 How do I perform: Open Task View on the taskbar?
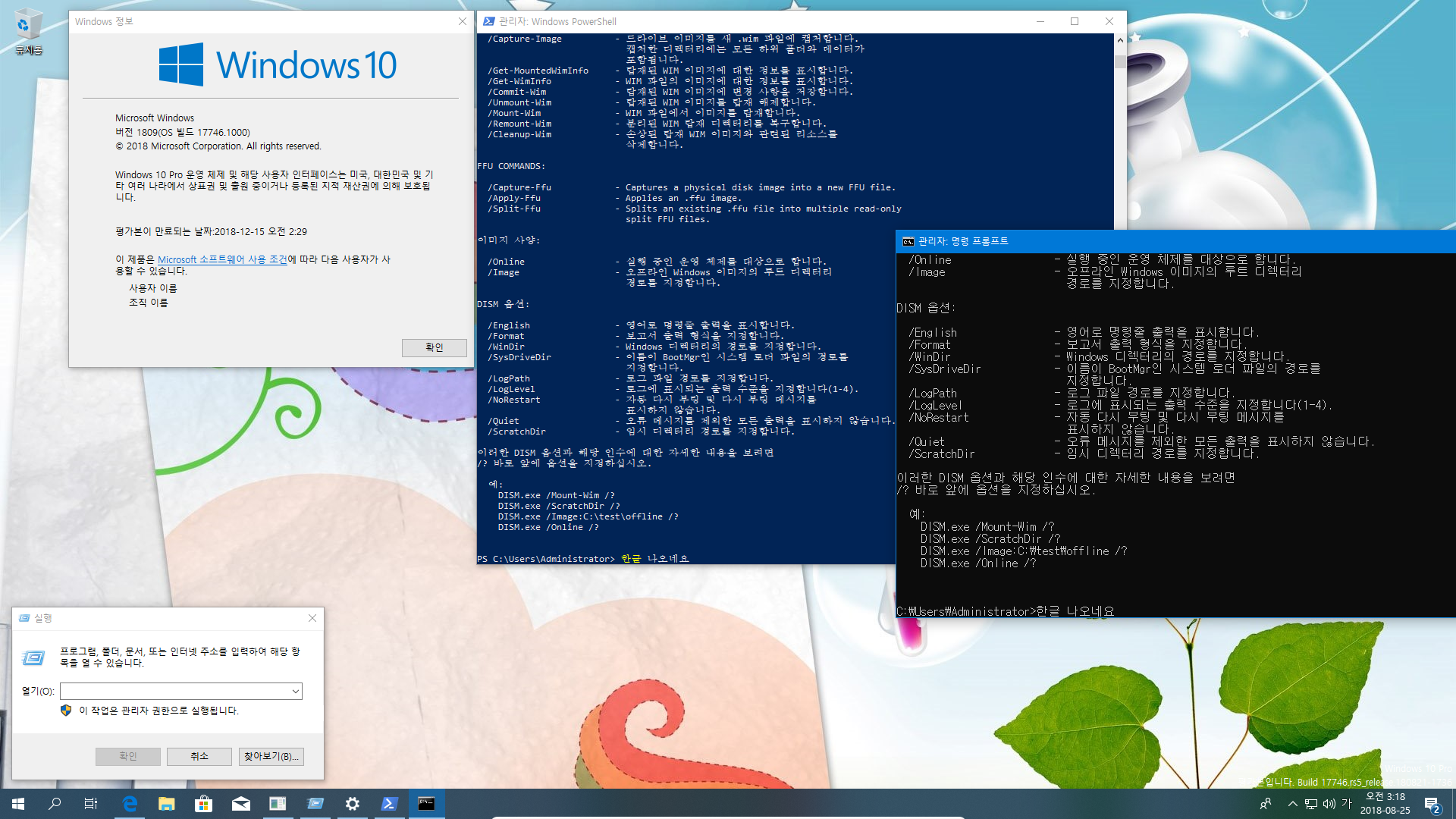[x=91, y=804]
